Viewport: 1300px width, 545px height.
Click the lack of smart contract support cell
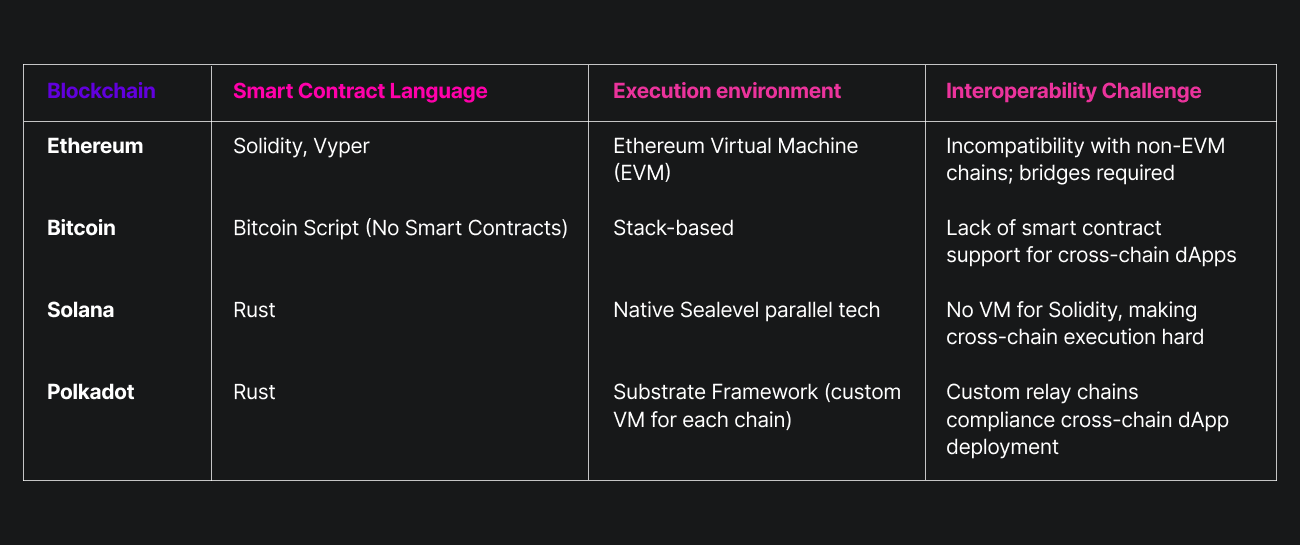click(x=1090, y=241)
